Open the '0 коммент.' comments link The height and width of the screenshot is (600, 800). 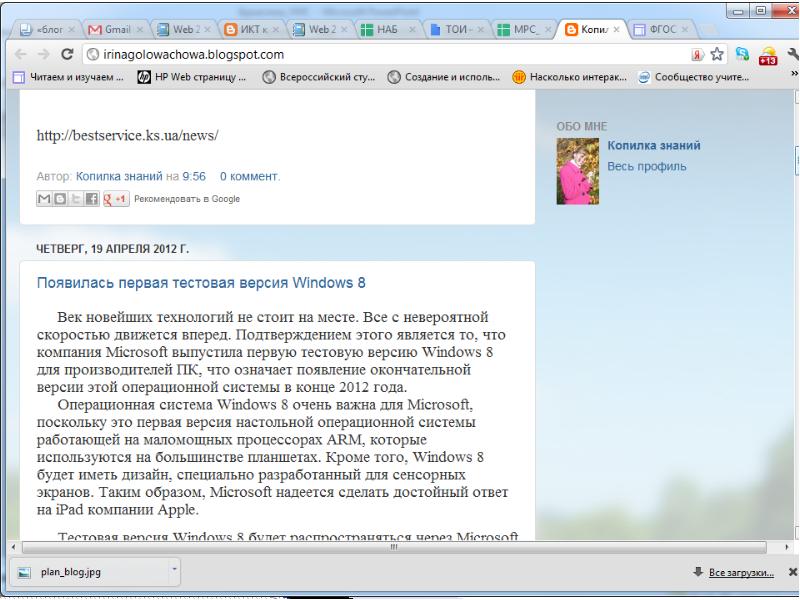249,175
